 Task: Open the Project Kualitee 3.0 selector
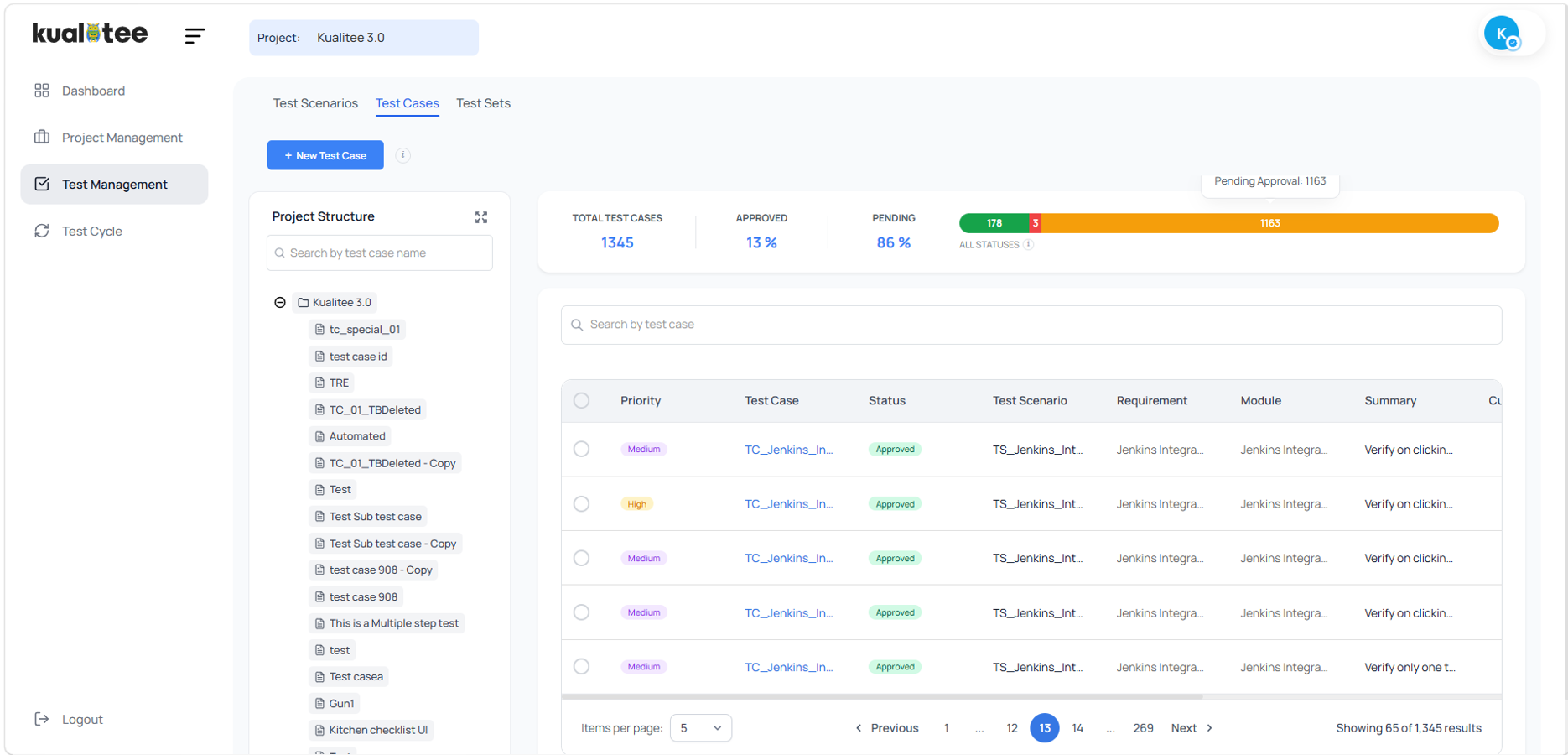pyautogui.click(x=363, y=38)
